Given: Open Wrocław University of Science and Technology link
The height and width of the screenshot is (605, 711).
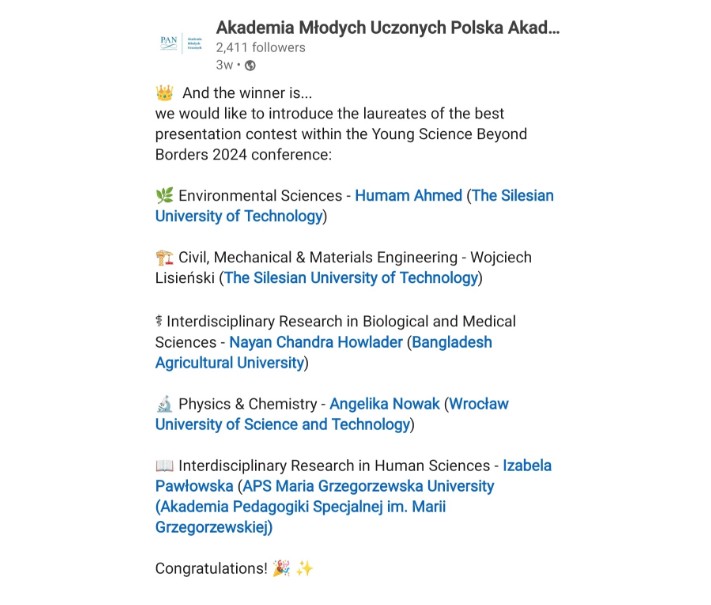Looking at the screenshot, I should click(x=331, y=414).
